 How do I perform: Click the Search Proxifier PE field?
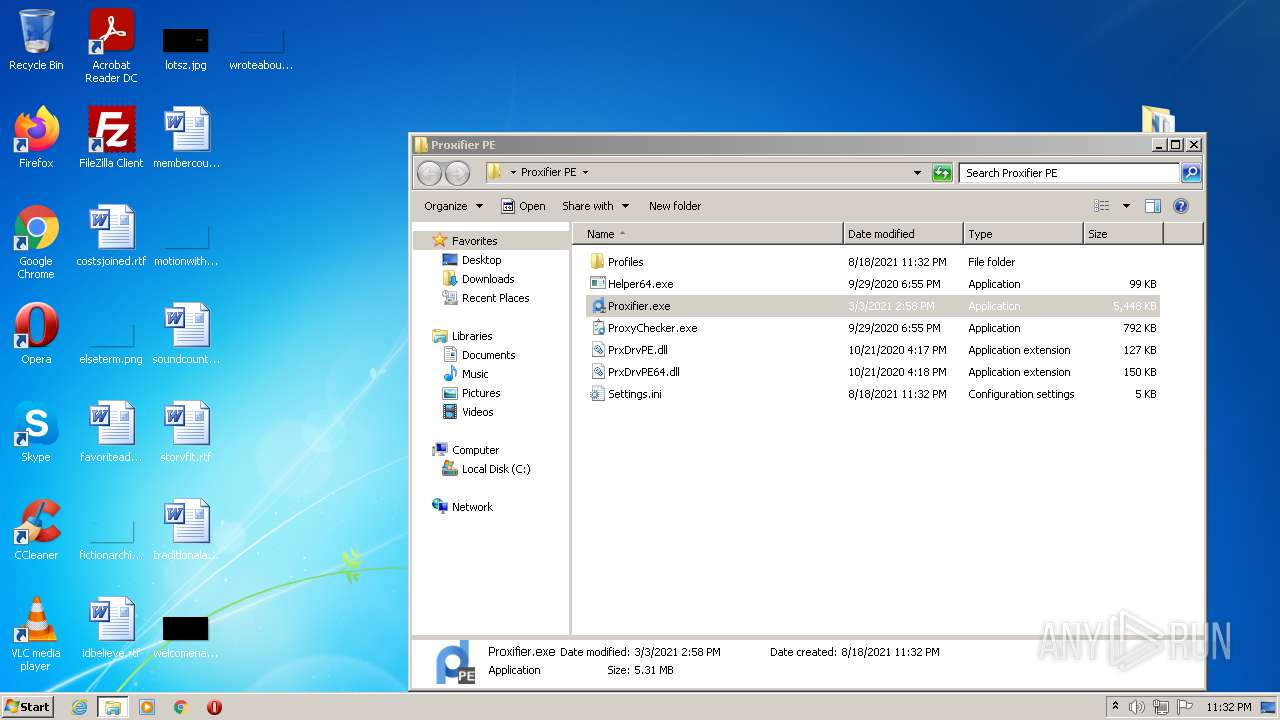tap(1069, 173)
